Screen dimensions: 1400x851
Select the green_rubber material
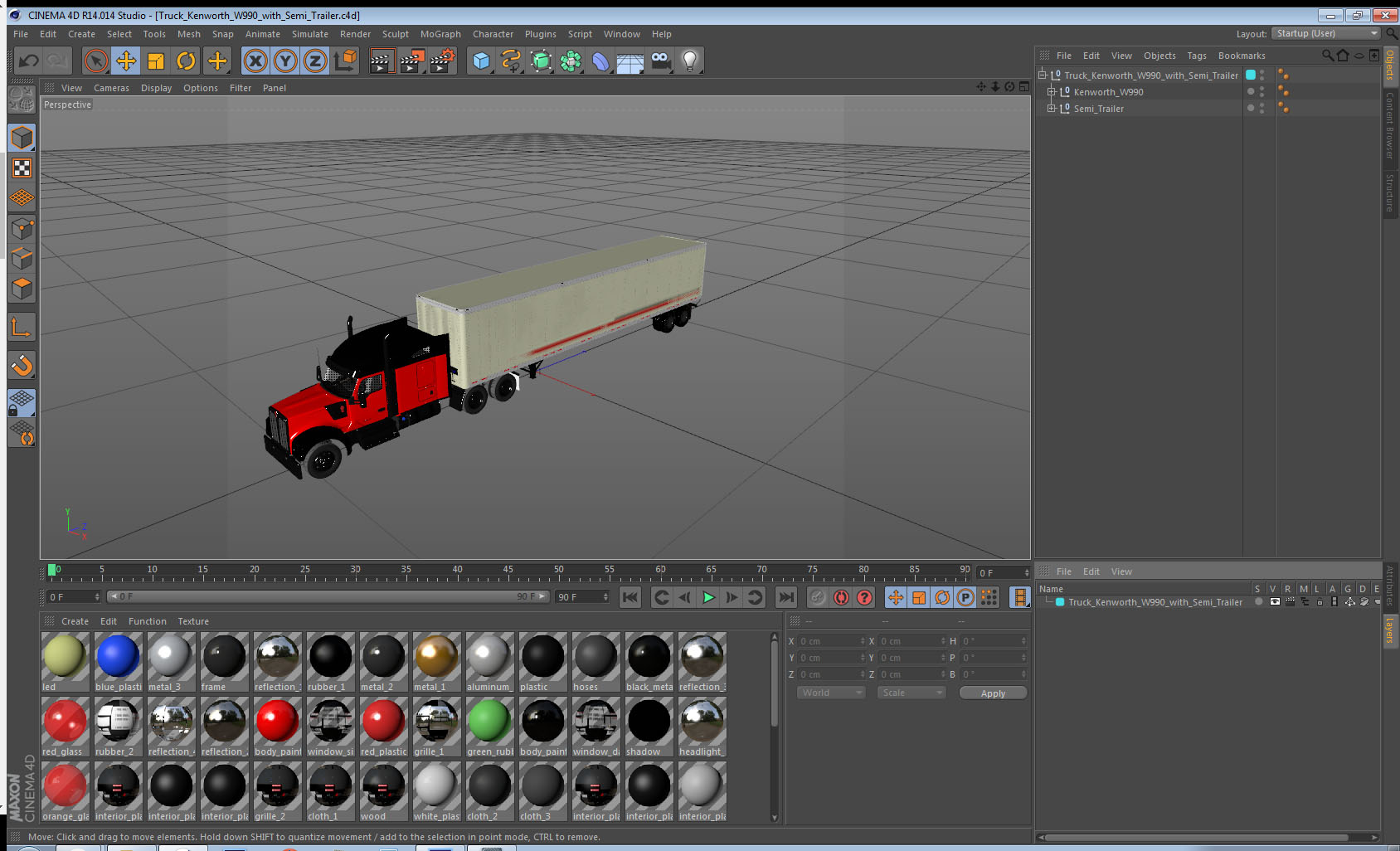[489, 727]
